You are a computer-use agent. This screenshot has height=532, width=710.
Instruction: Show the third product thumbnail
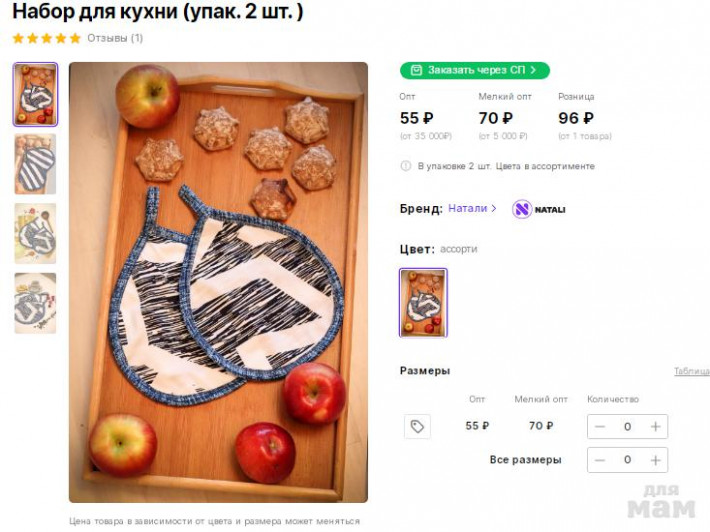pyautogui.click(x=35, y=234)
